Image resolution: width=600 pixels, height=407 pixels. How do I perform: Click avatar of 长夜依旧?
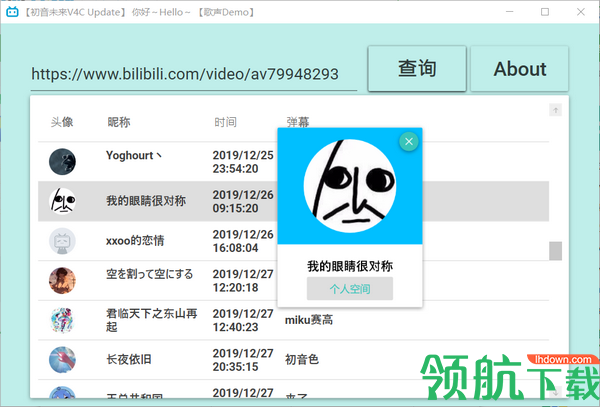(62, 360)
